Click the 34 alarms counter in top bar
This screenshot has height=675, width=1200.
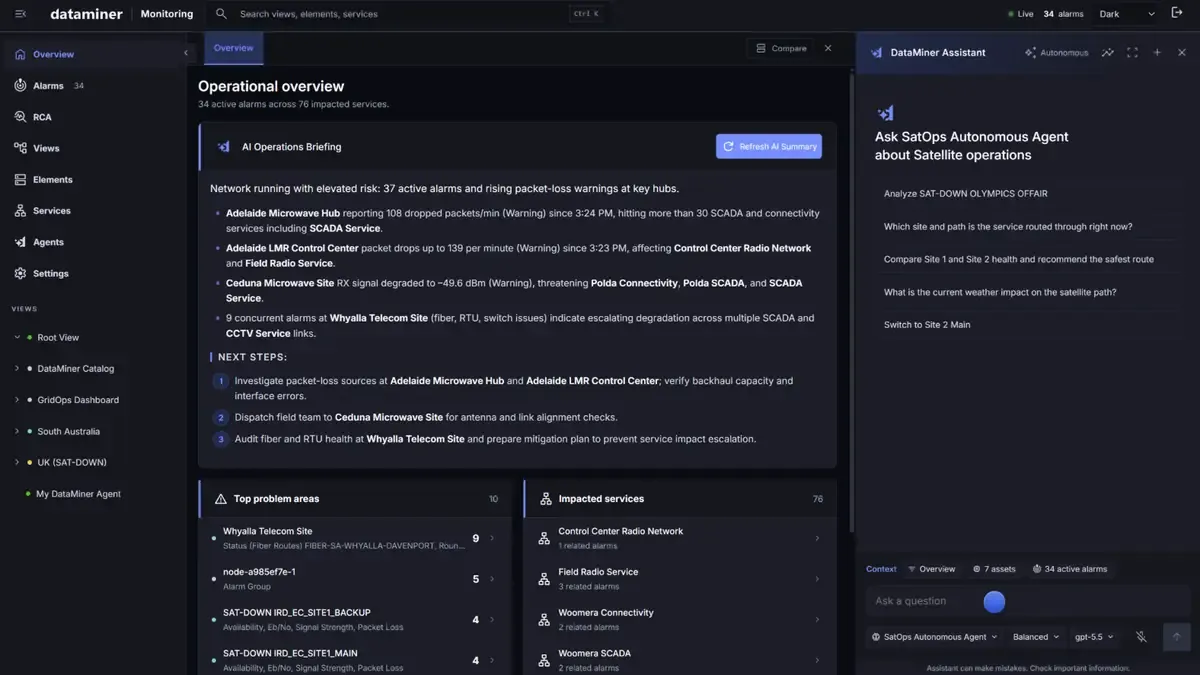click(1063, 14)
